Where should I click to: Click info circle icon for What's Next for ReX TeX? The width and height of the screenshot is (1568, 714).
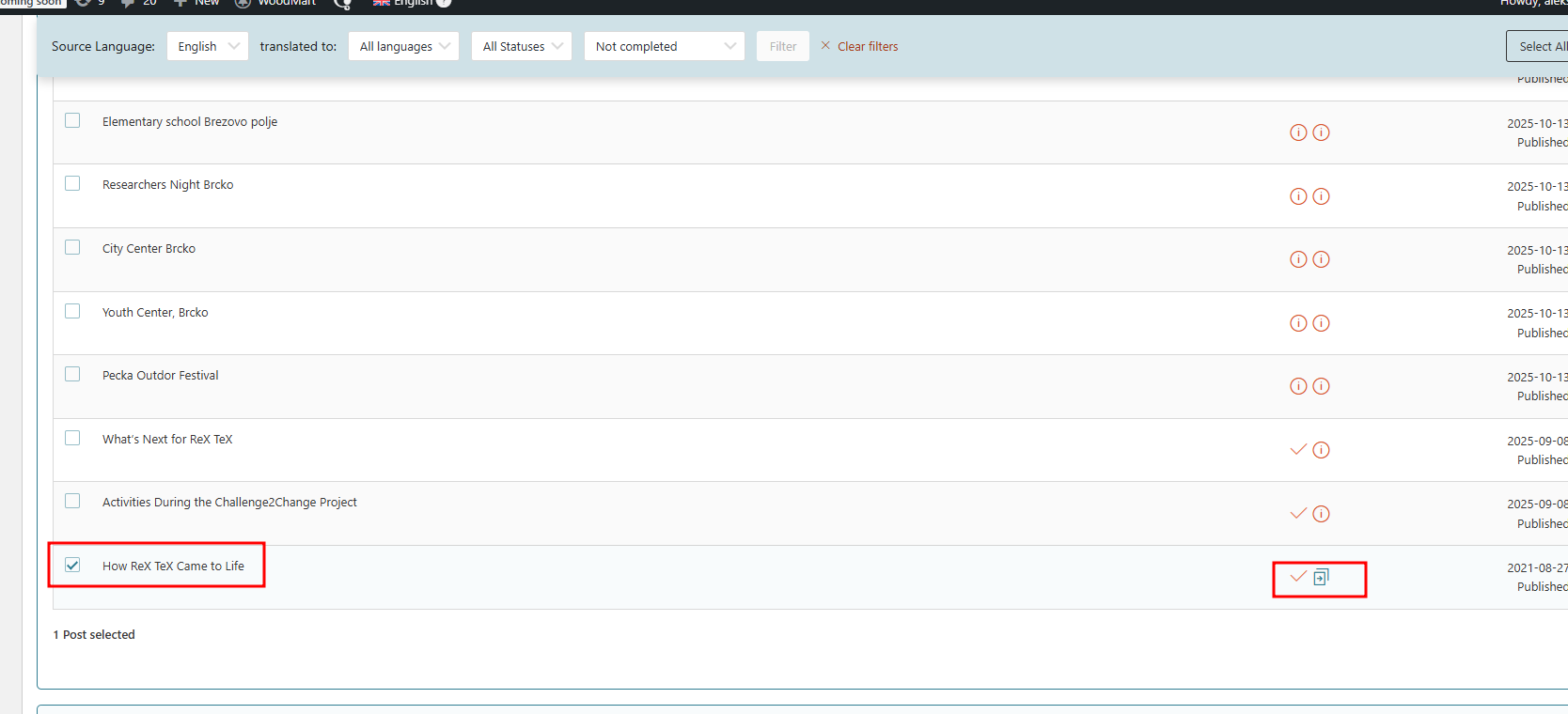pyautogui.click(x=1321, y=450)
